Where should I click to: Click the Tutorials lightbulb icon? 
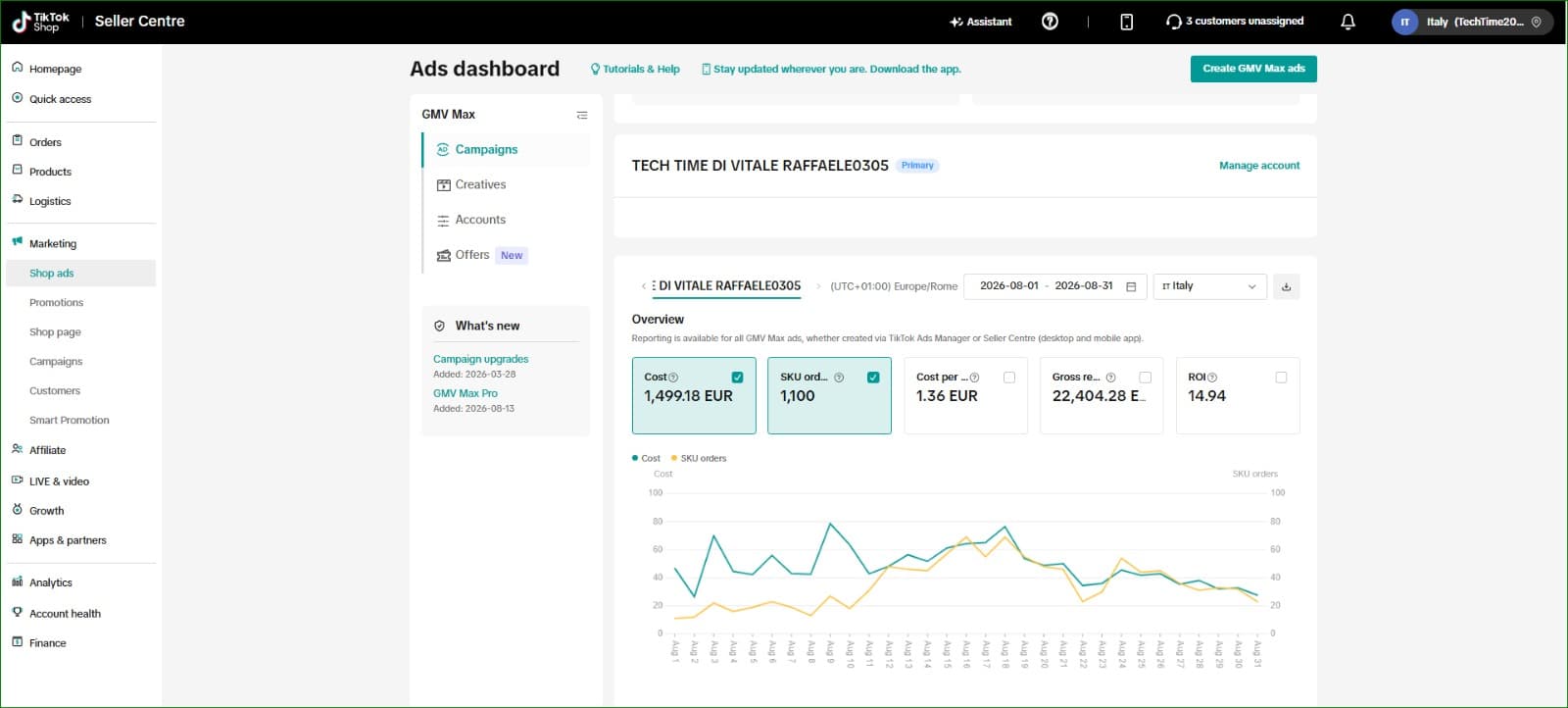point(595,70)
